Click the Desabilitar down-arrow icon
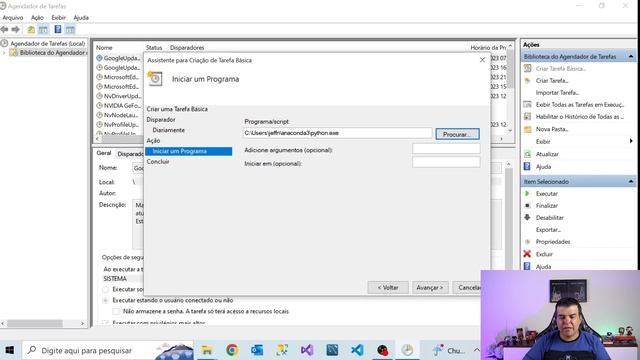Image resolution: width=640 pixels, height=360 pixels. point(527,218)
